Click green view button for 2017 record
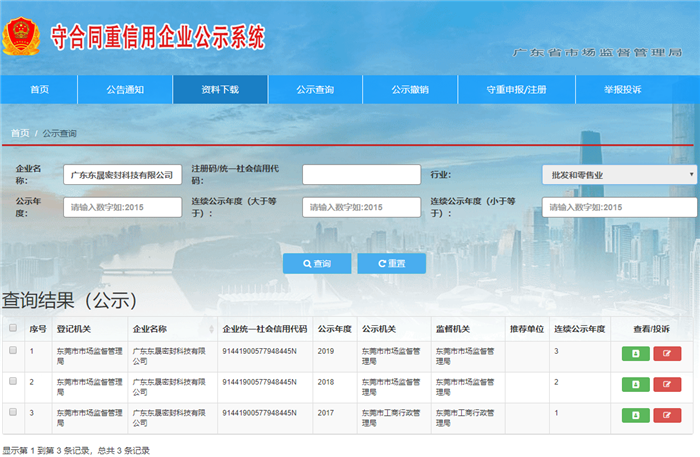This screenshot has width=700, height=457. (x=635, y=414)
